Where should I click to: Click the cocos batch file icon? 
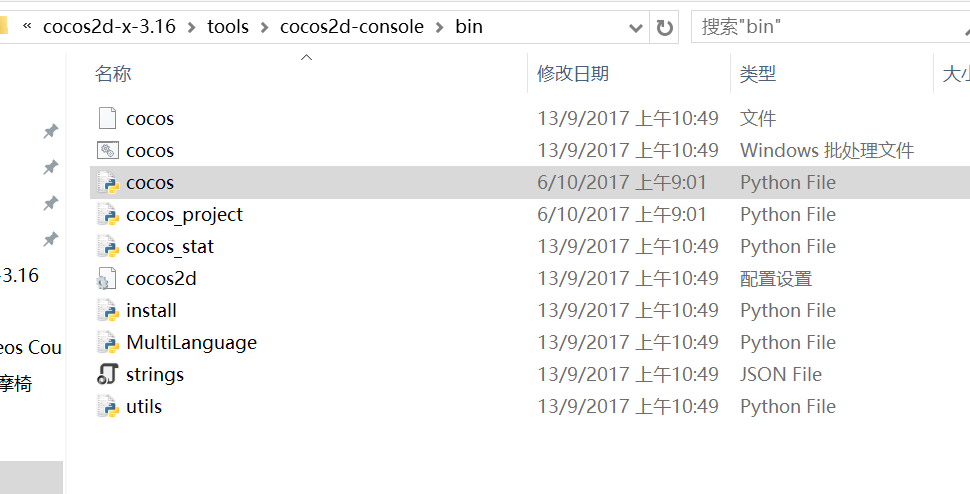pos(107,151)
